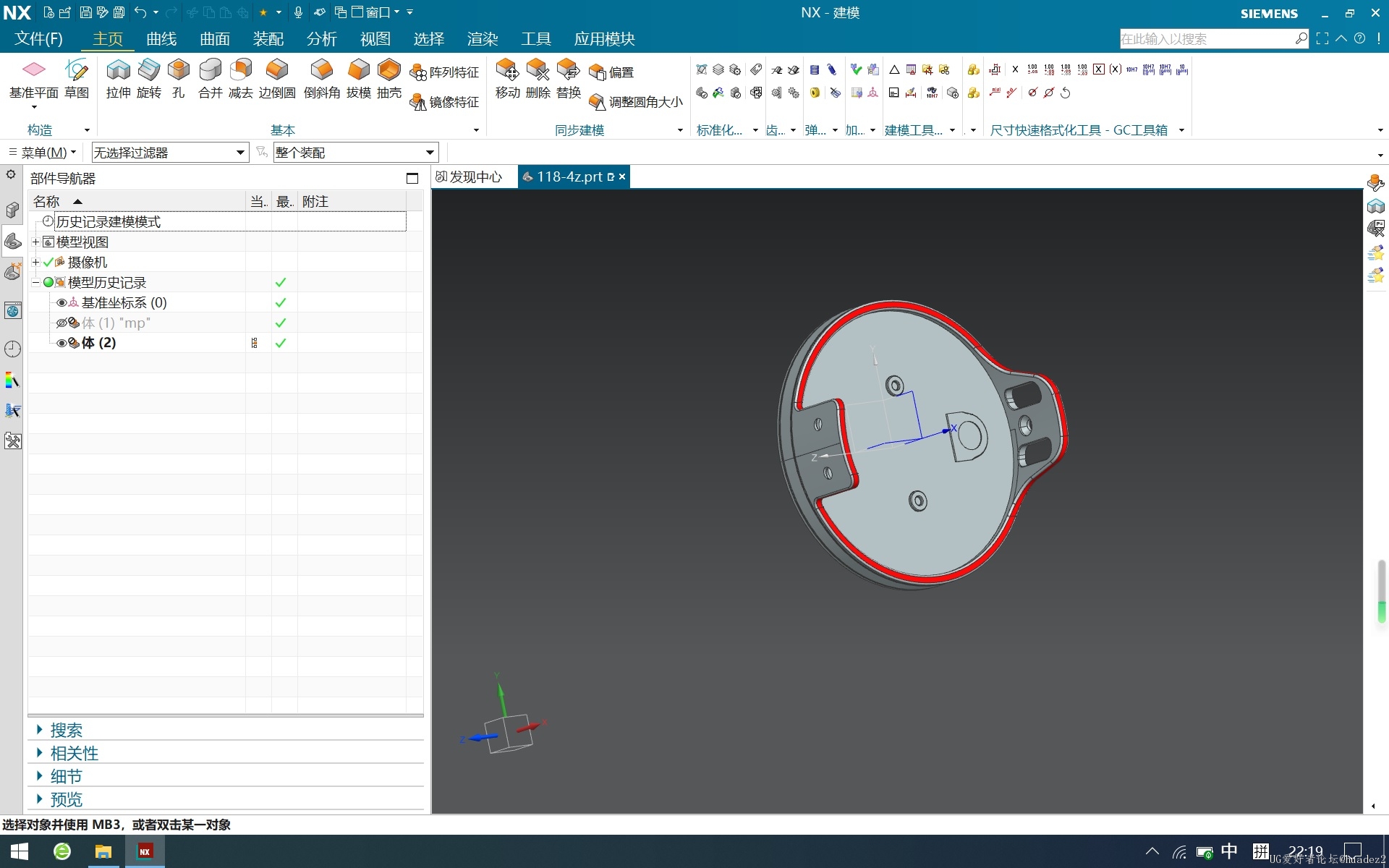The width and height of the screenshot is (1389, 868).
Task: Click Resize Blend (调整圆角大小)
Action: [636, 102]
